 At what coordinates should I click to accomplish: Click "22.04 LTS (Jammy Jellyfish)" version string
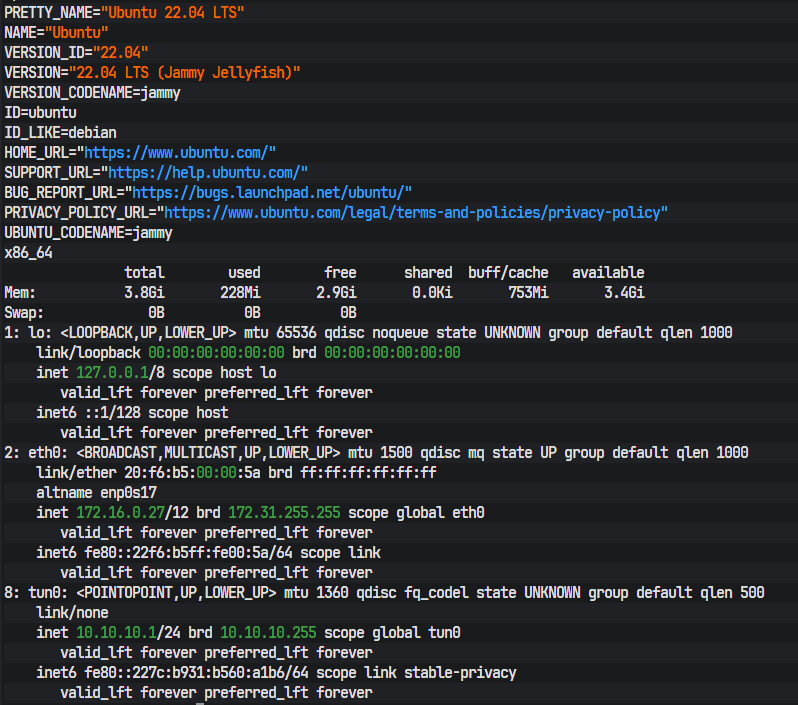184,72
